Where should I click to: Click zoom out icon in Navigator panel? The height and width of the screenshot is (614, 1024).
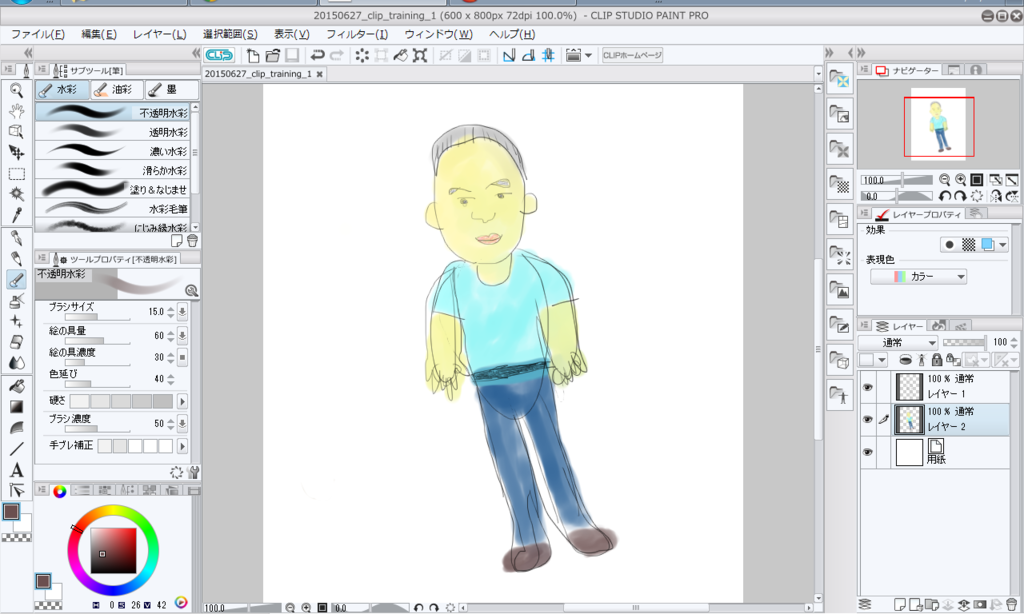point(944,180)
